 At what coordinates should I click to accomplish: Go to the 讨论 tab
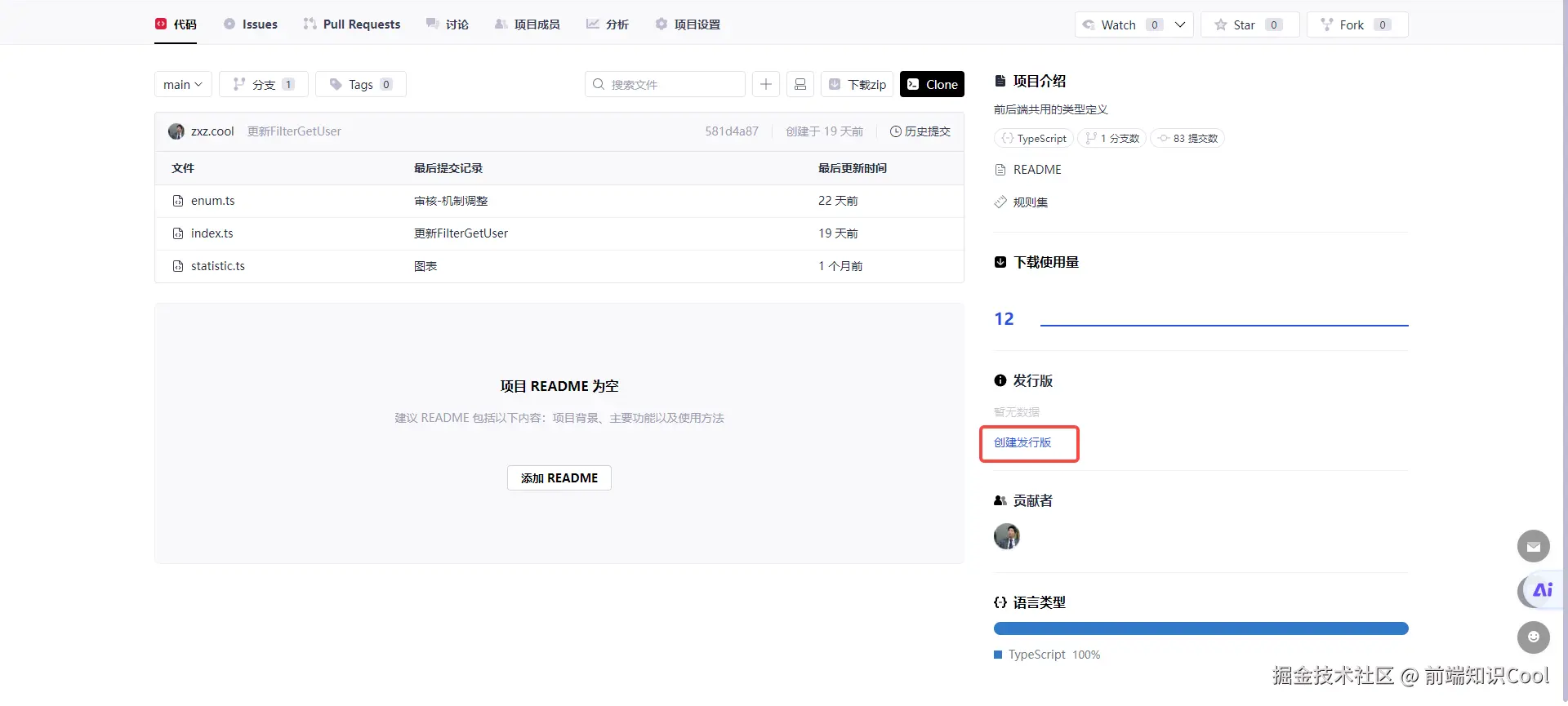click(x=448, y=24)
